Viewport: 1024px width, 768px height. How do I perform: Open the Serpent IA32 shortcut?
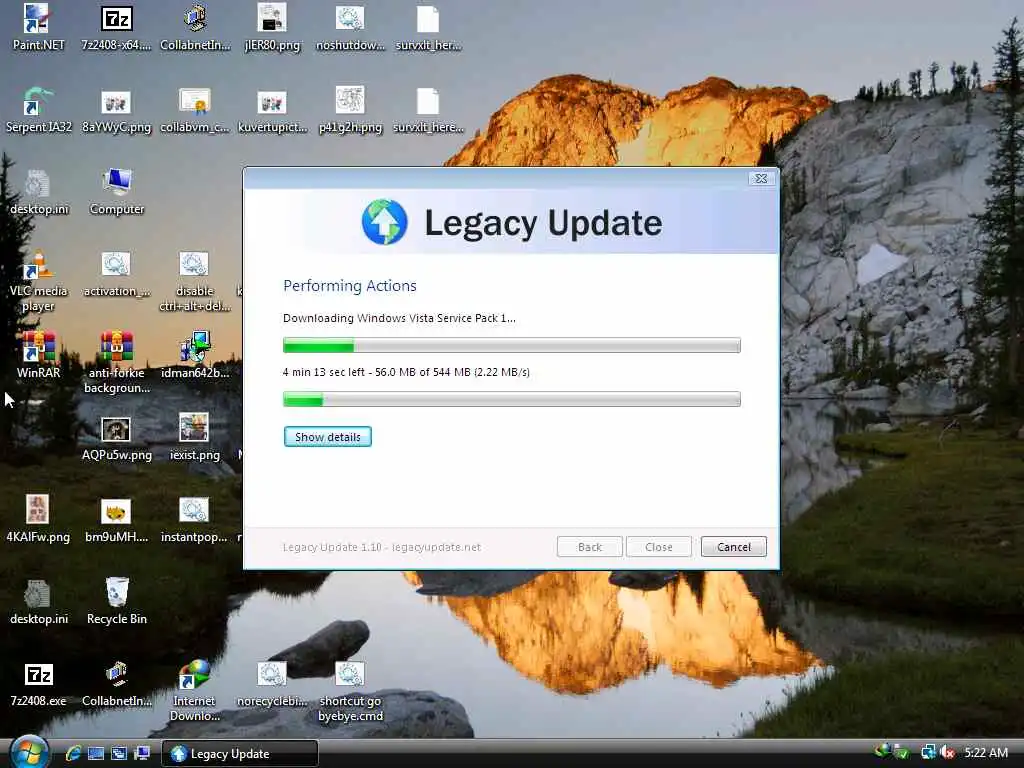pyautogui.click(x=39, y=110)
